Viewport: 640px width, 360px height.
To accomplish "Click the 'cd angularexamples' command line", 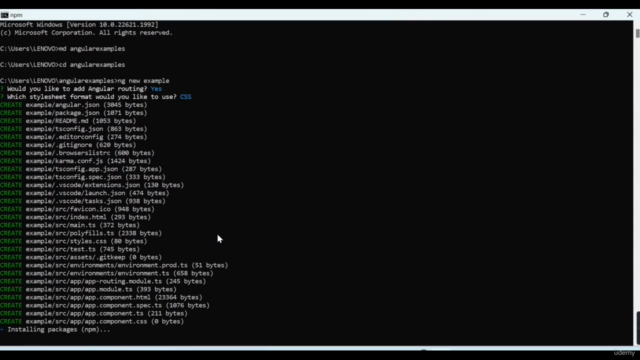I will coord(62,64).
